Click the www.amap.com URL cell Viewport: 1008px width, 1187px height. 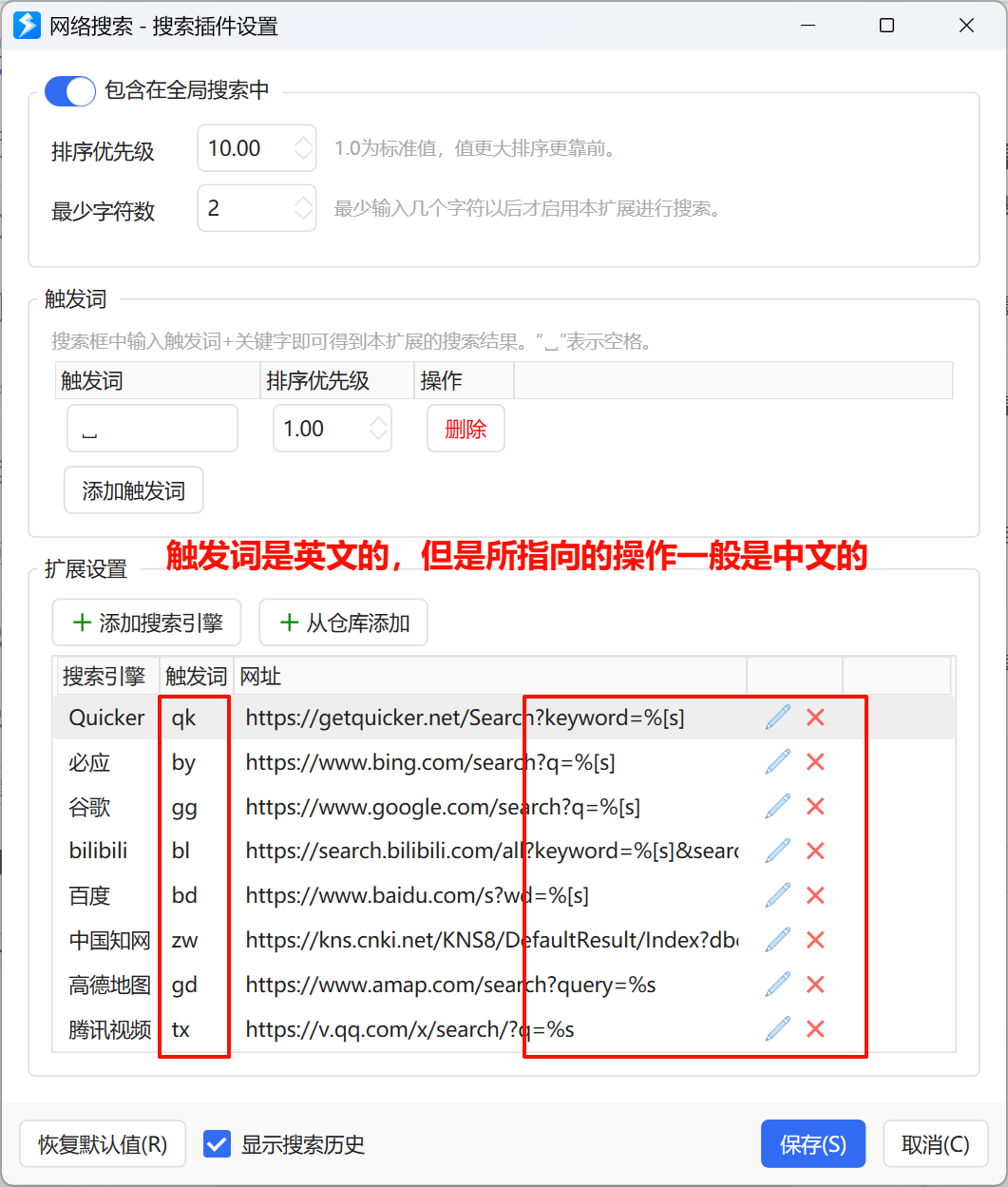[450, 985]
